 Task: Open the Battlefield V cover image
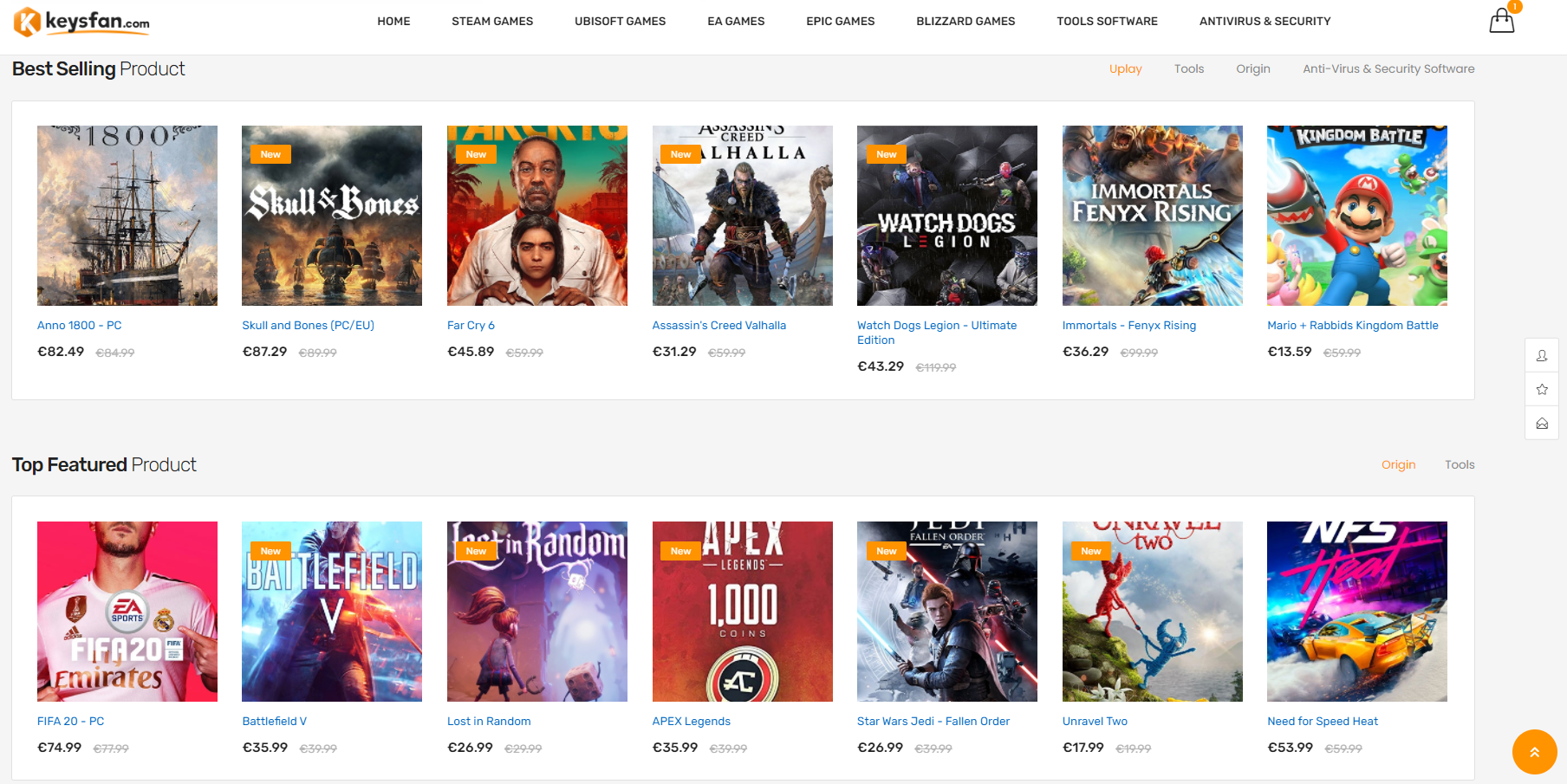(332, 612)
